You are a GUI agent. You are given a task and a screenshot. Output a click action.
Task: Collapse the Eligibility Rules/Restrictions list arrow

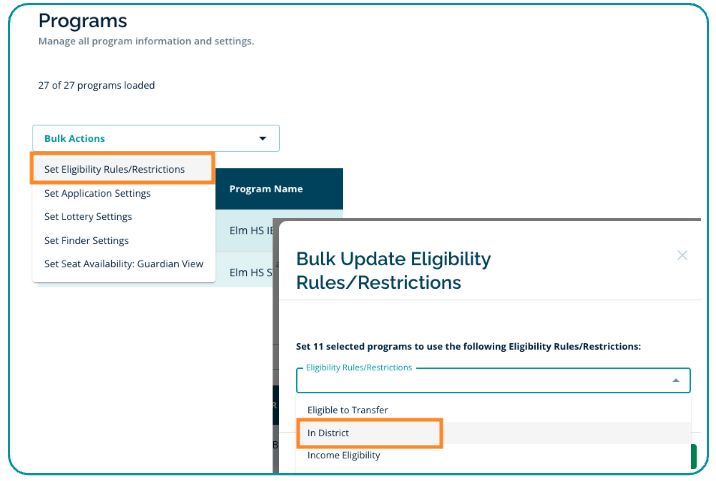[675, 381]
